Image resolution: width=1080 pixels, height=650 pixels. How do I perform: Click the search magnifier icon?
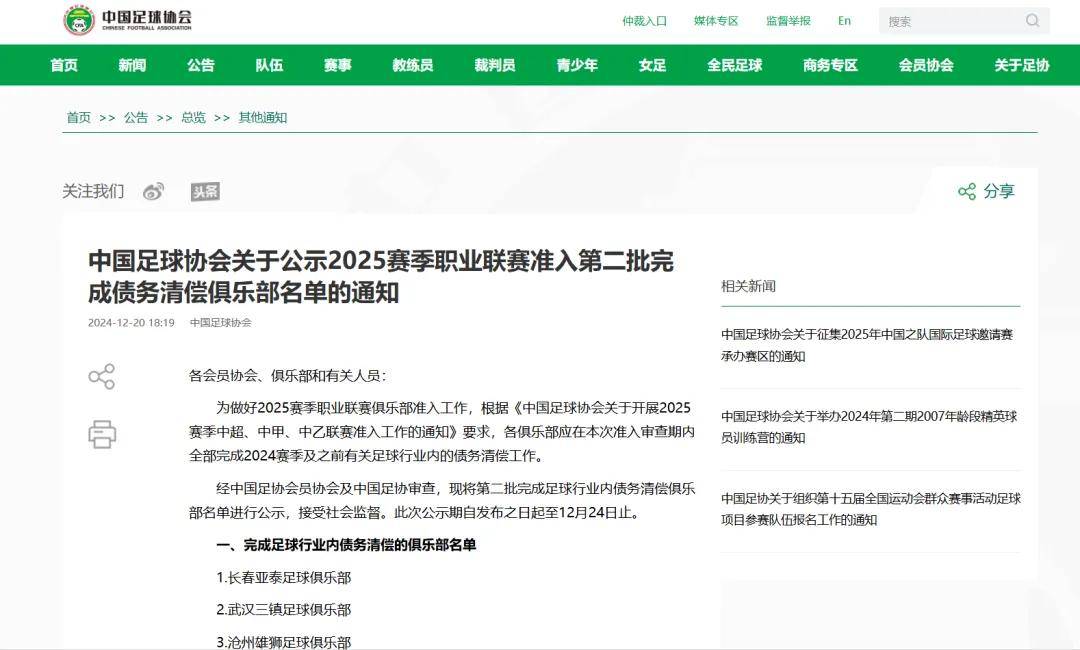click(1032, 21)
